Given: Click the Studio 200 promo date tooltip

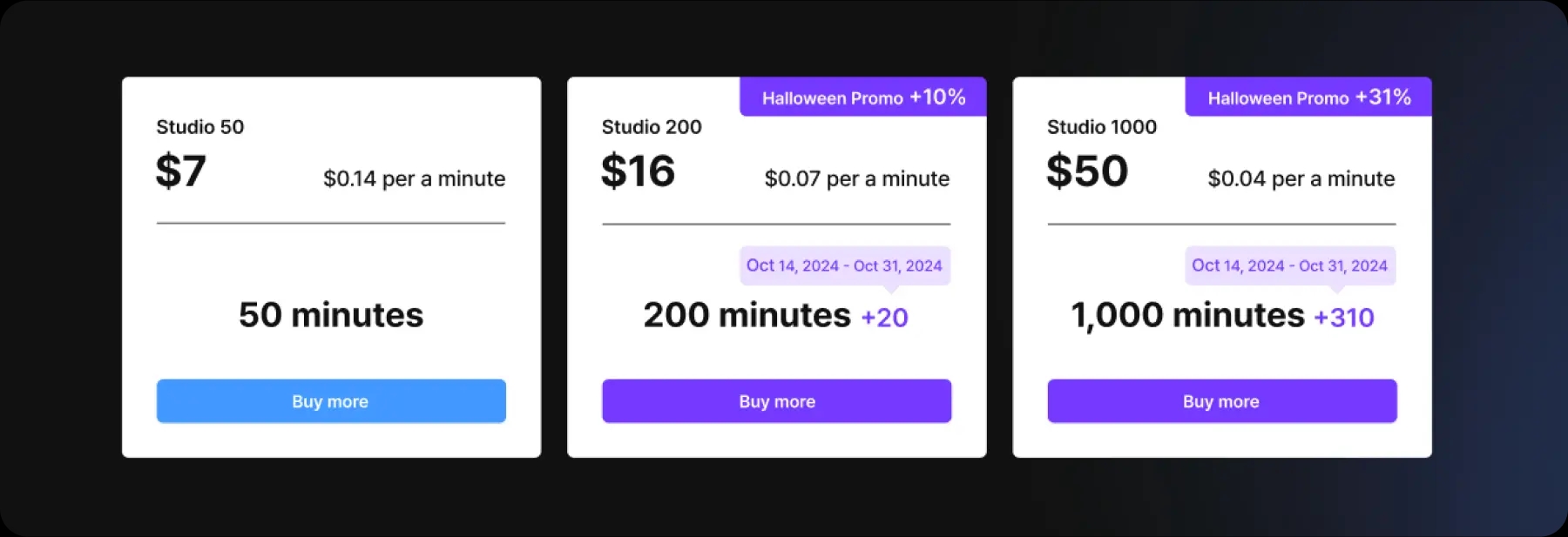Looking at the screenshot, I should click(845, 266).
